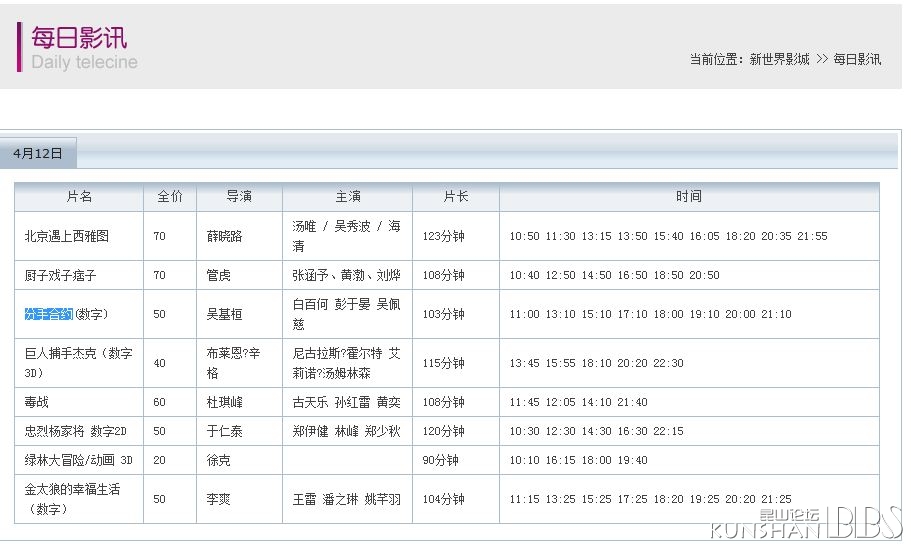Select the film title 毒战
This screenshot has width=911, height=549.
pos(37,402)
